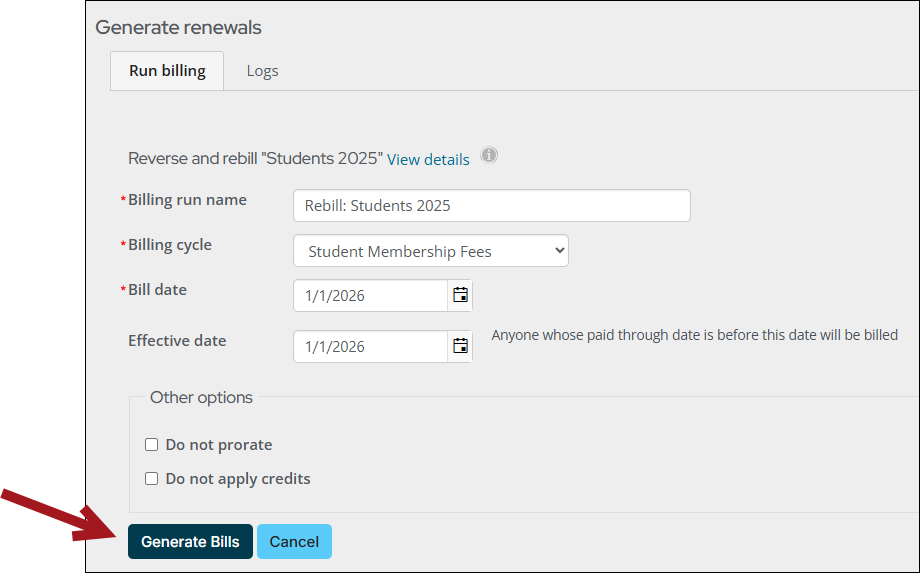Expand the Billing cycle dropdown
Viewport: 920px width, 573px height.
(x=430, y=251)
